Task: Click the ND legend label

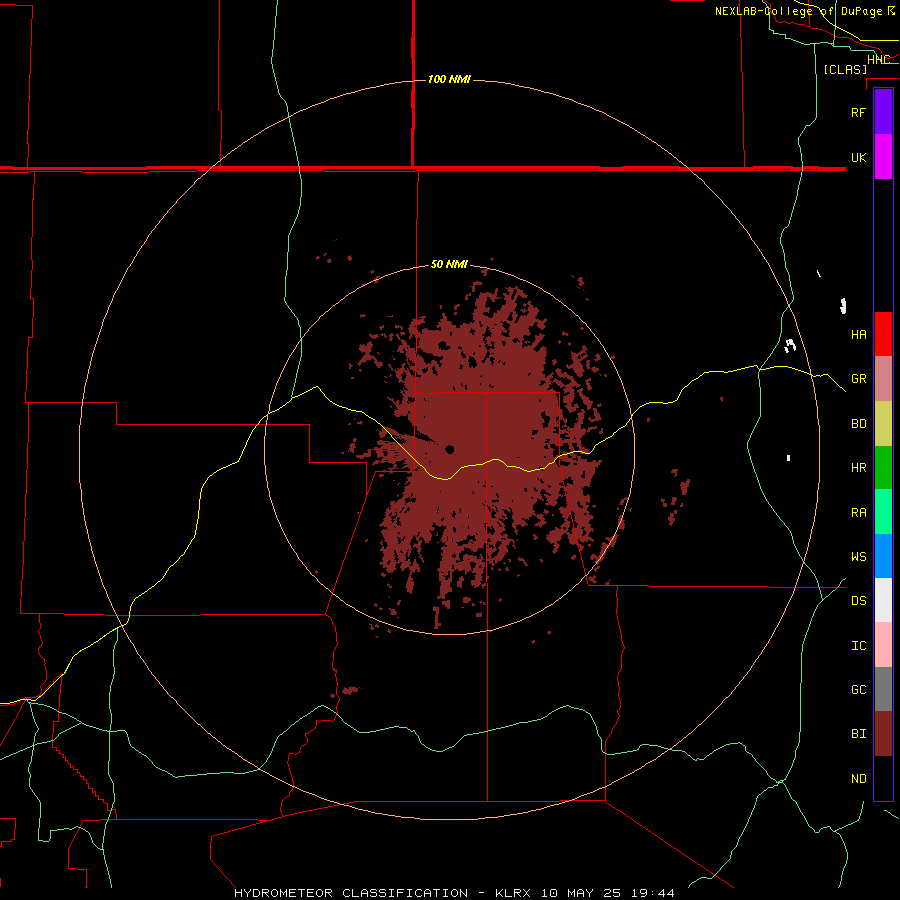Action: [x=858, y=779]
